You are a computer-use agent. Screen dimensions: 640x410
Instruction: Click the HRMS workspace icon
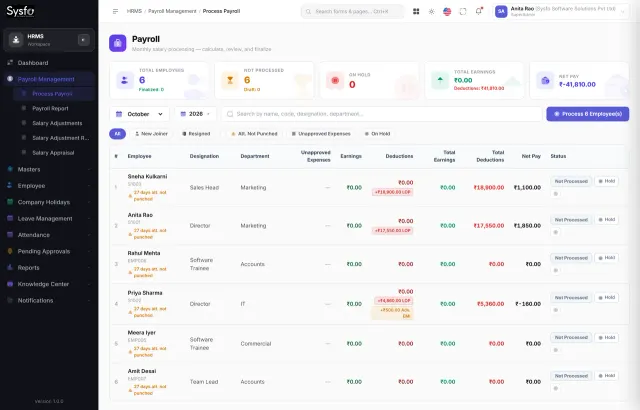pos(16,40)
